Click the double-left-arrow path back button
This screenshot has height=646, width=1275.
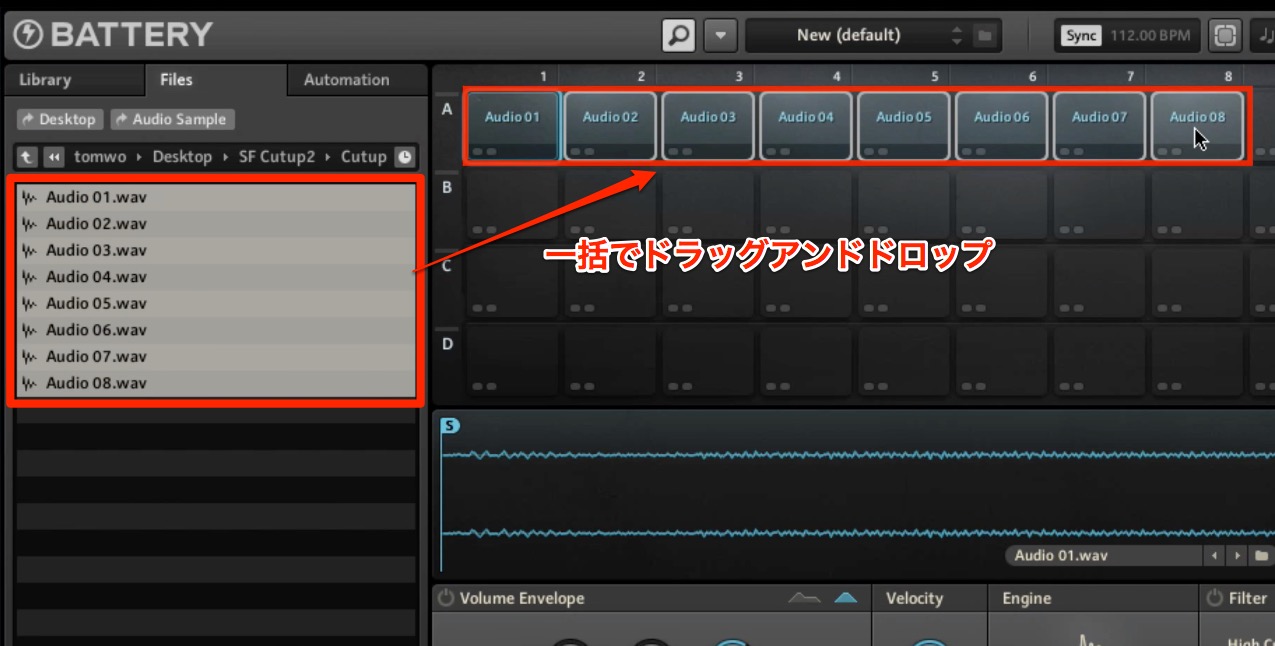pyautogui.click(x=53, y=157)
